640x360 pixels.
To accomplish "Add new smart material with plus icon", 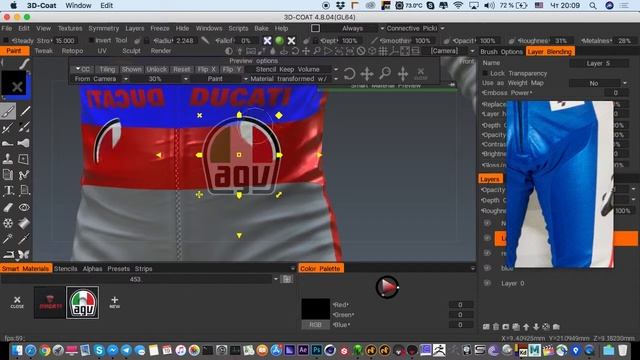I will [115, 302].
